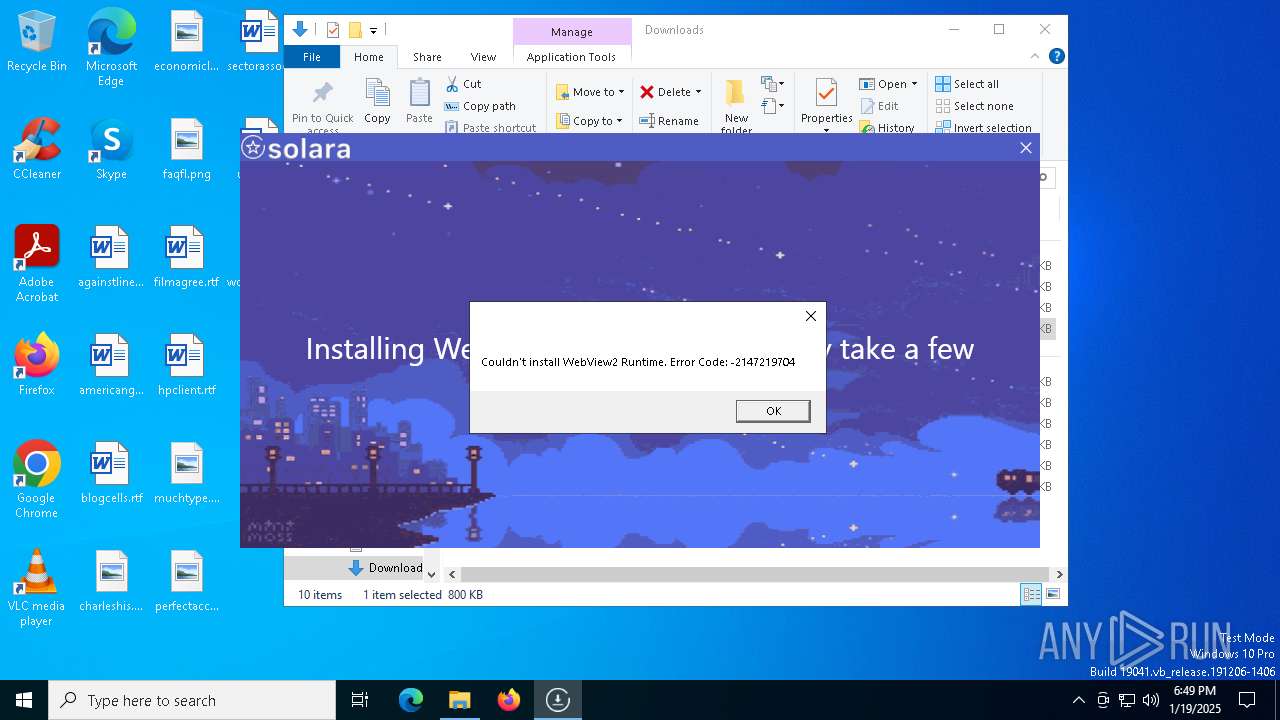This screenshot has width=1280, height=720.
Task: Click navigation pane scroll down arrow
Action: point(431,574)
